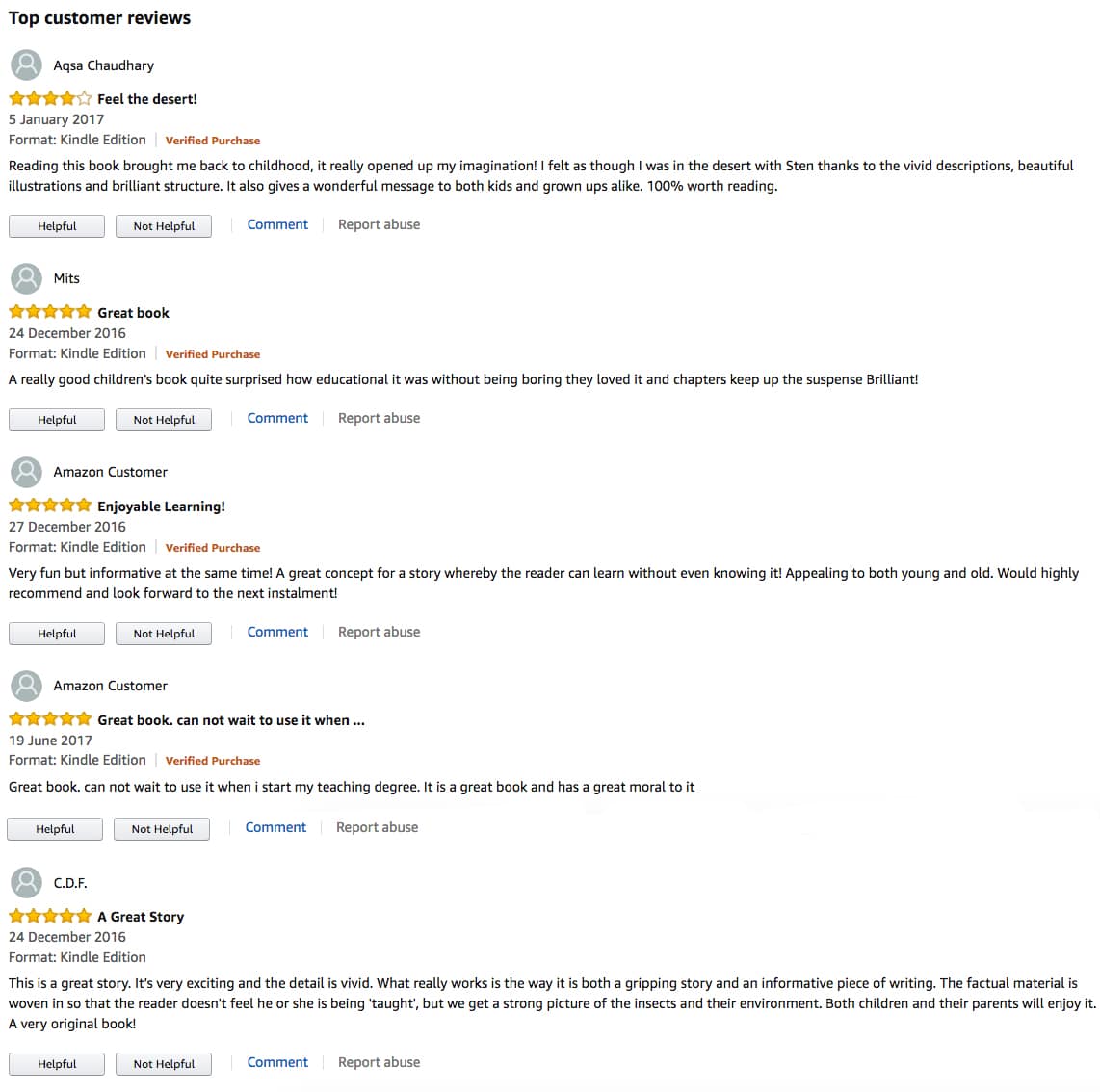Open Comment link under 'A Great Story' review
The width and height of the screenshot is (1100, 1092).
point(277,1062)
